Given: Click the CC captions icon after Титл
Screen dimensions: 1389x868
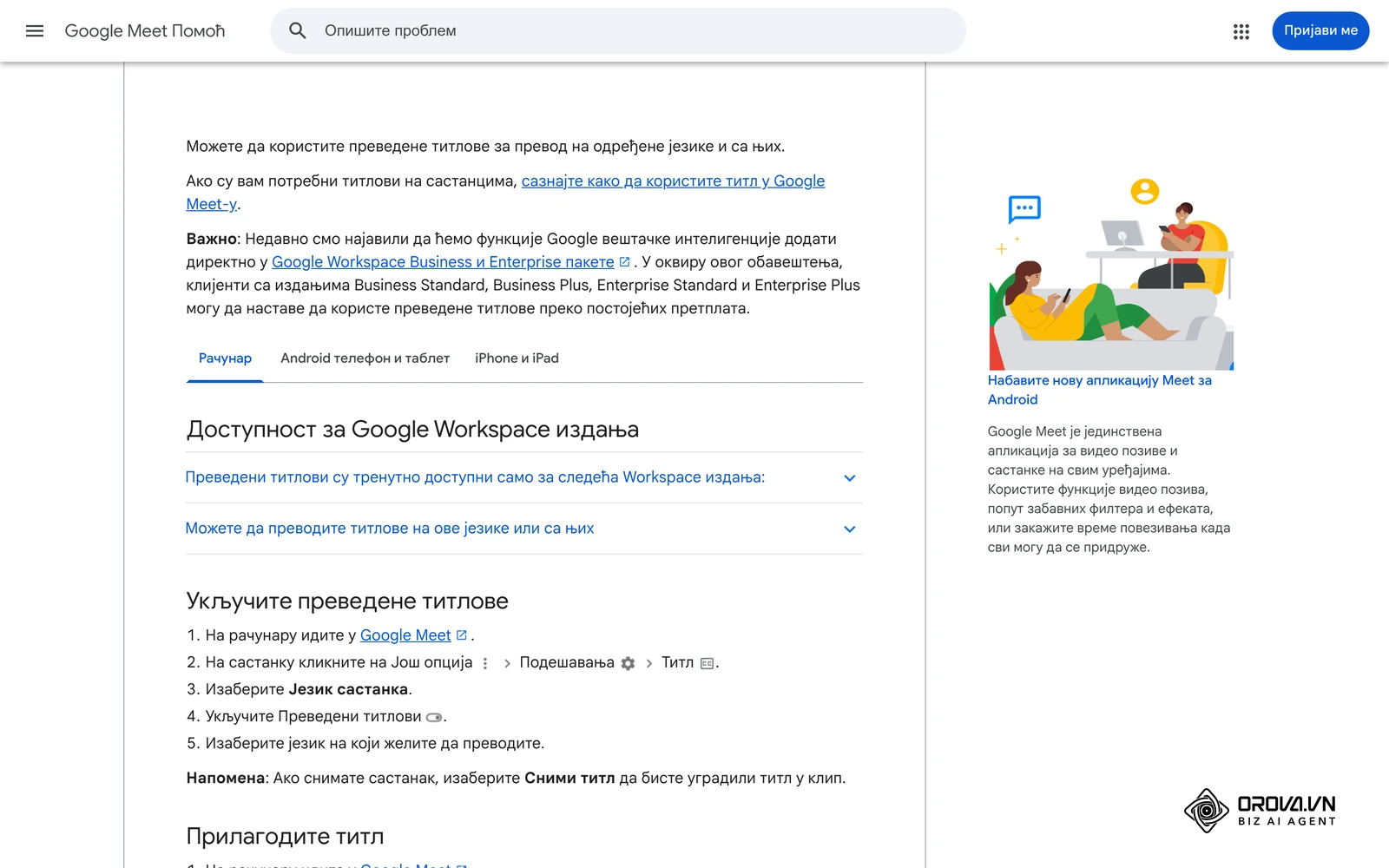Looking at the screenshot, I should tap(708, 663).
